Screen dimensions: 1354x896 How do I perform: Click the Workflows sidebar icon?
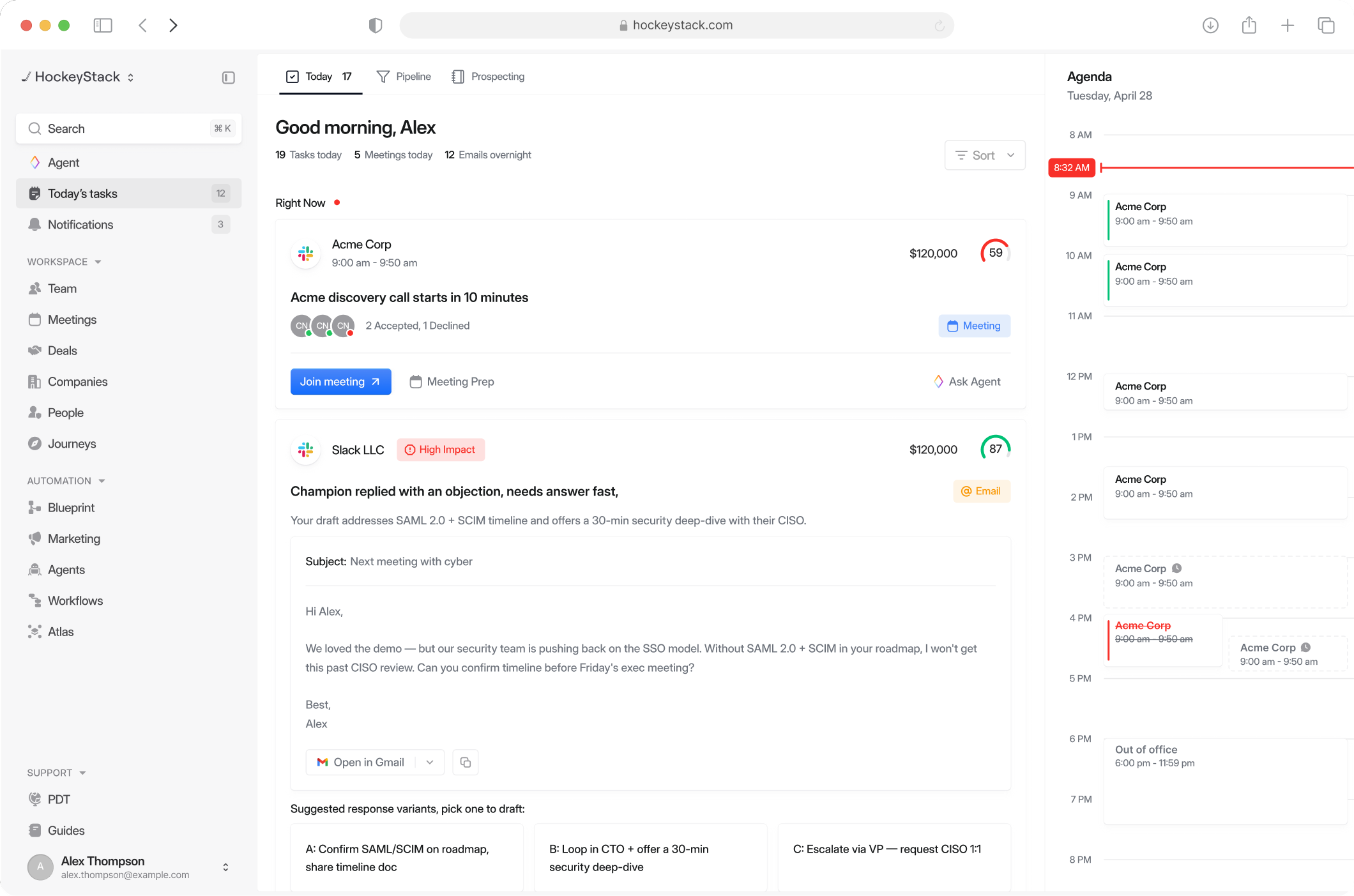pyautogui.click(x=35, y=600)
